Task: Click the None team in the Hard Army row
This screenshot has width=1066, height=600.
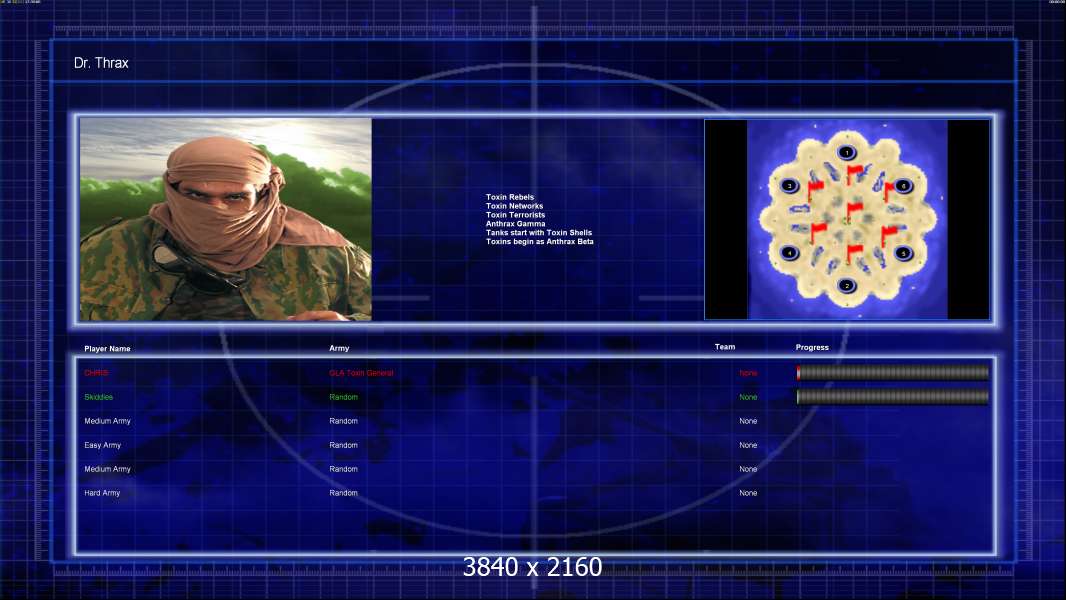Action: coord(748,493)
